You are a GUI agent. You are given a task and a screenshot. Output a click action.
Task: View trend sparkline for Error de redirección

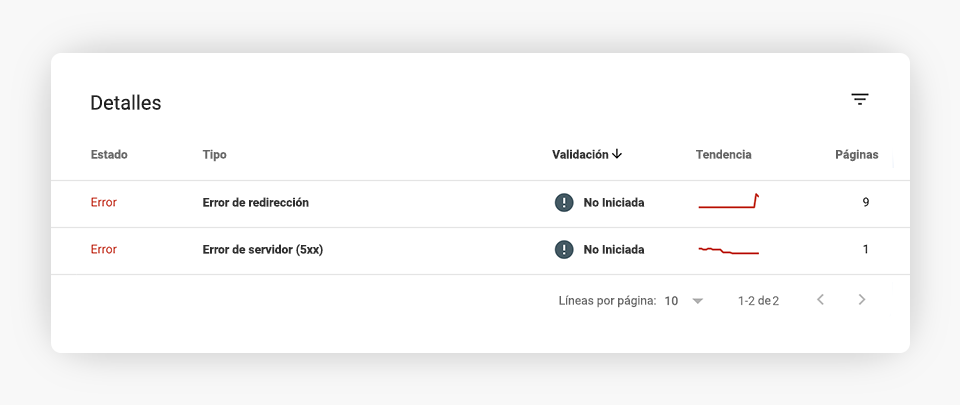[x=729, y=201]
